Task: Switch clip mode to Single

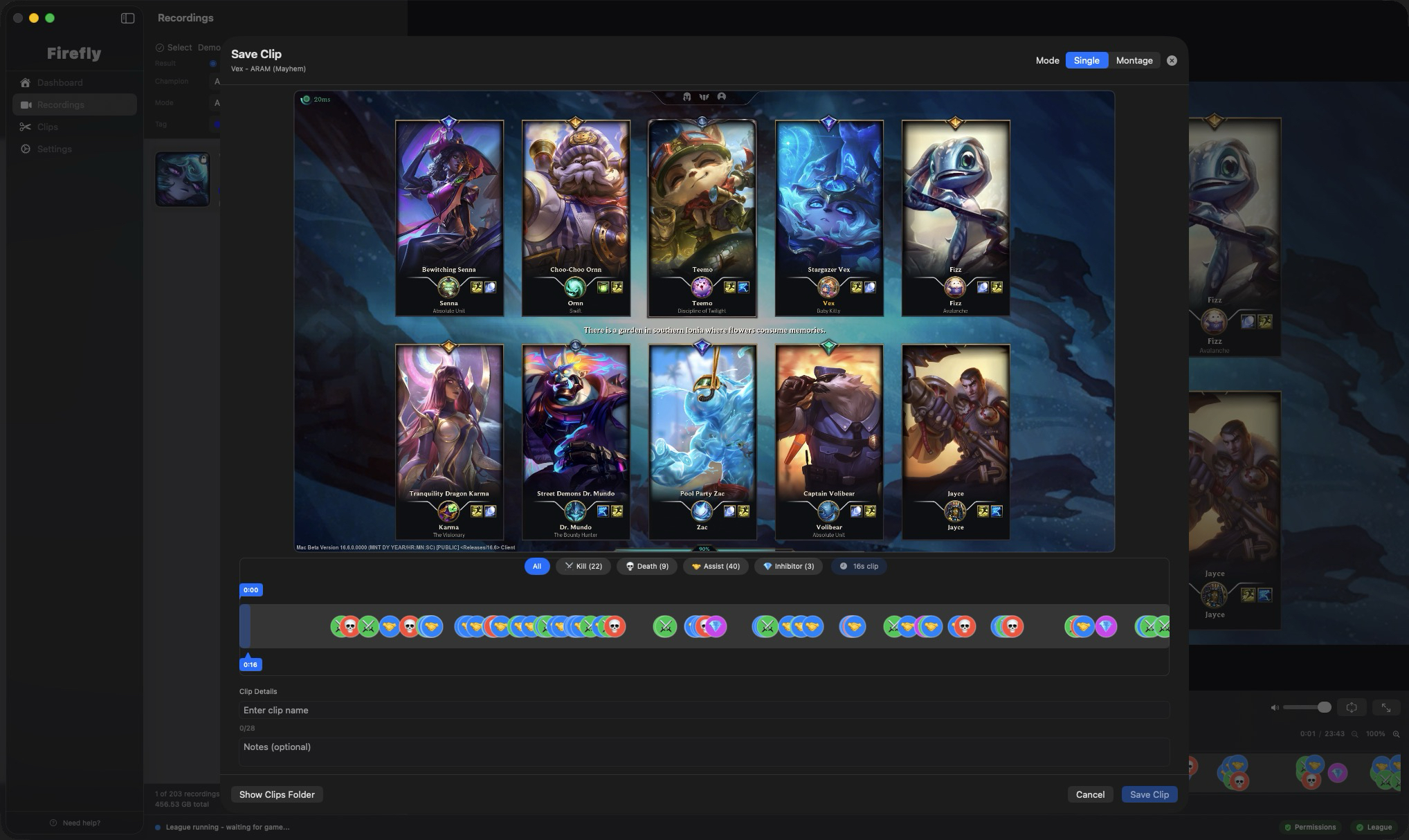Action: pos(1087,60)
